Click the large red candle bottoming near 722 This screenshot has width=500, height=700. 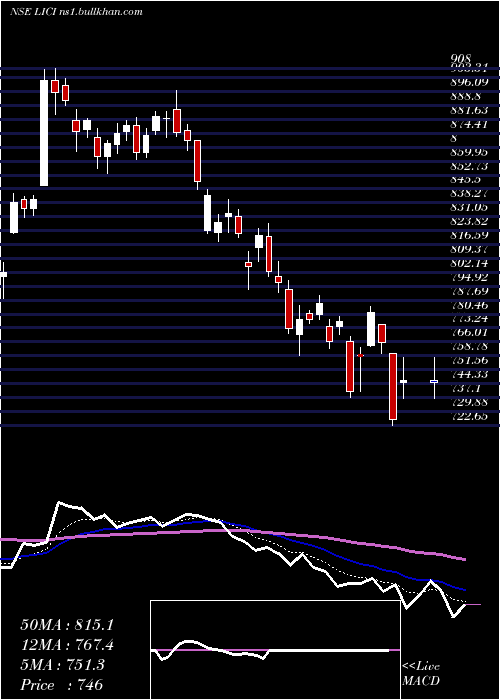(393, 386)
